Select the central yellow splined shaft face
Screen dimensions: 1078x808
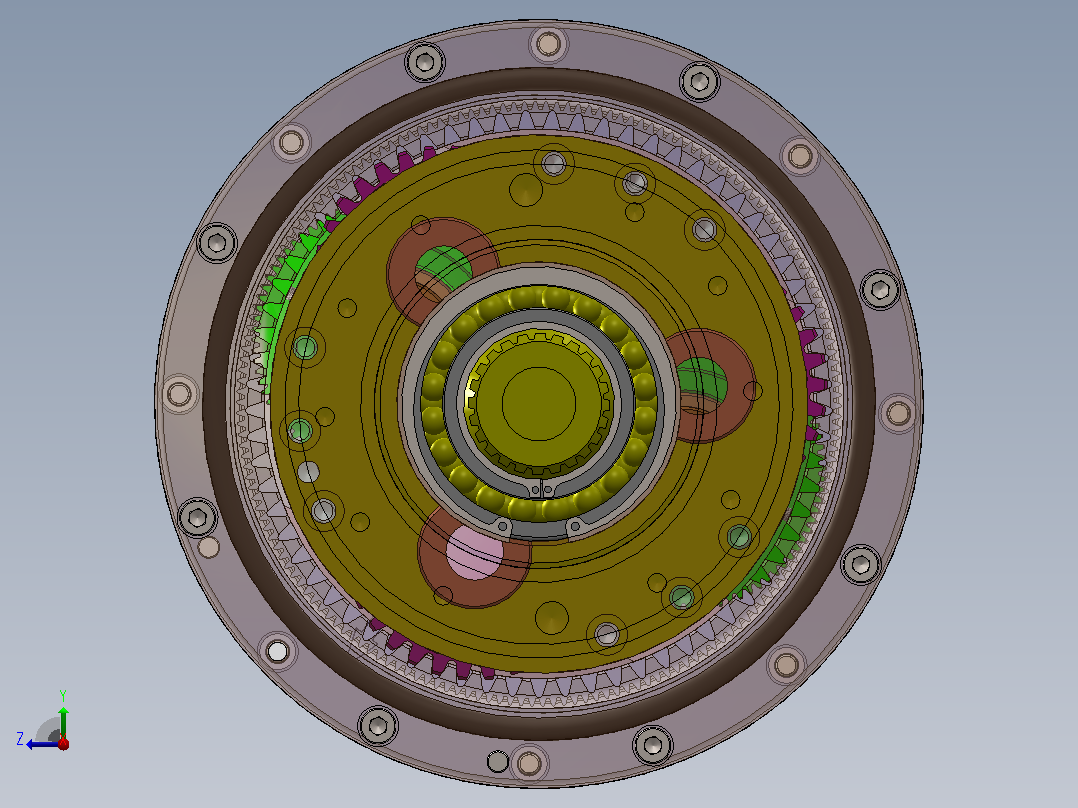pyautogui.click(x=538, y=404)
